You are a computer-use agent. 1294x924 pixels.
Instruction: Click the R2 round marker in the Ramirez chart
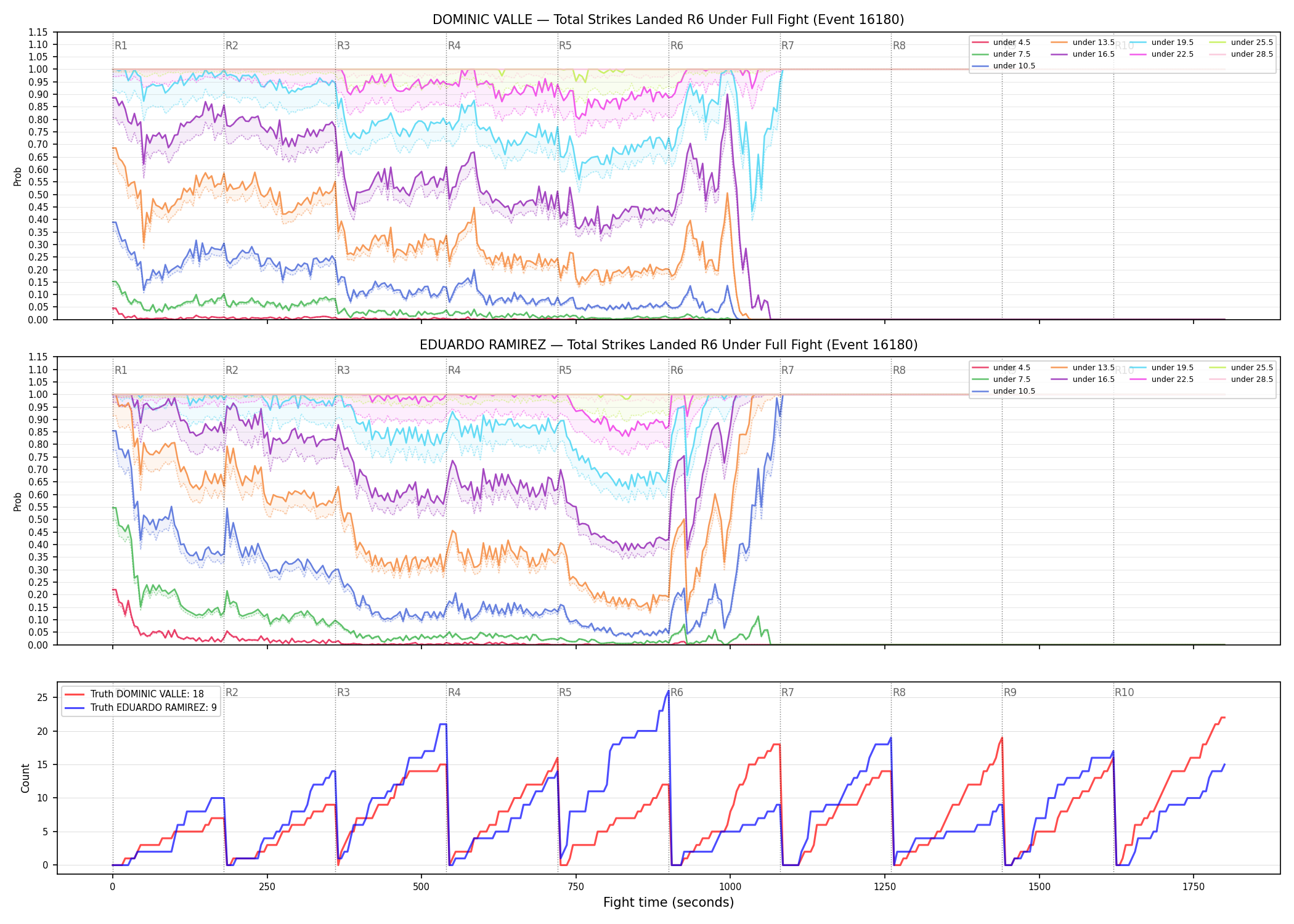tap(232, 370)
